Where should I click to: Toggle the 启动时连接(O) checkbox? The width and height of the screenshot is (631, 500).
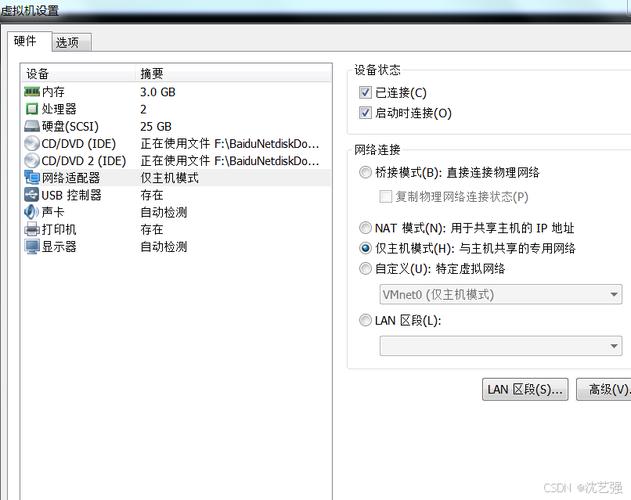[365, 113]
